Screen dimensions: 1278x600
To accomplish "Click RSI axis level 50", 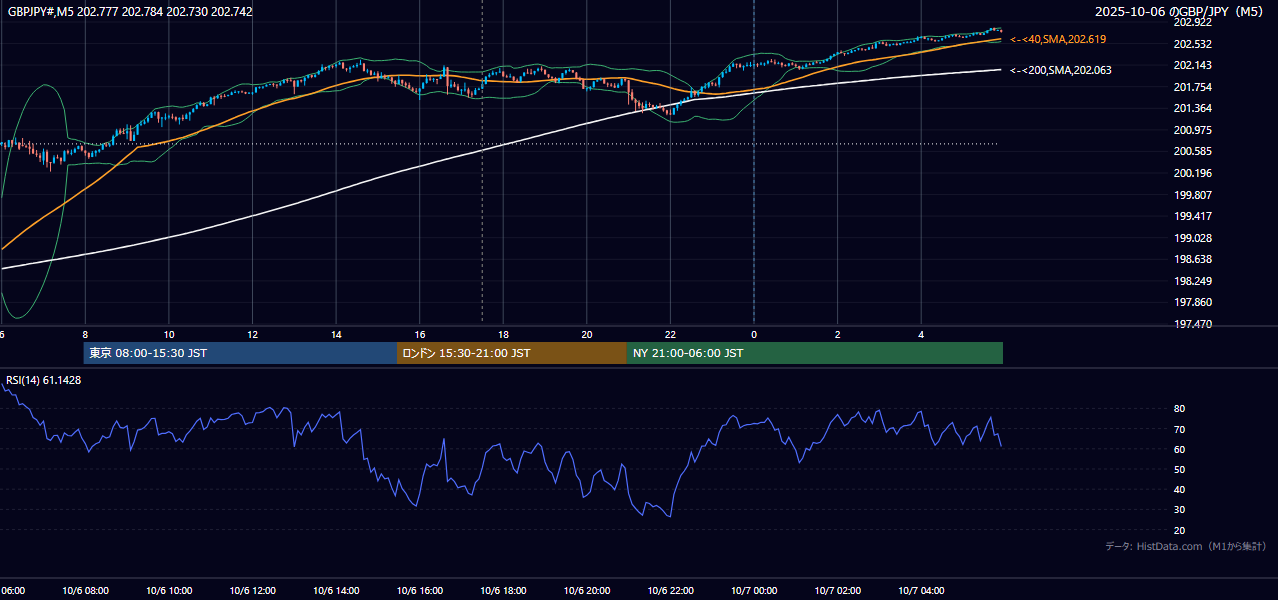I will point(1180,469).
